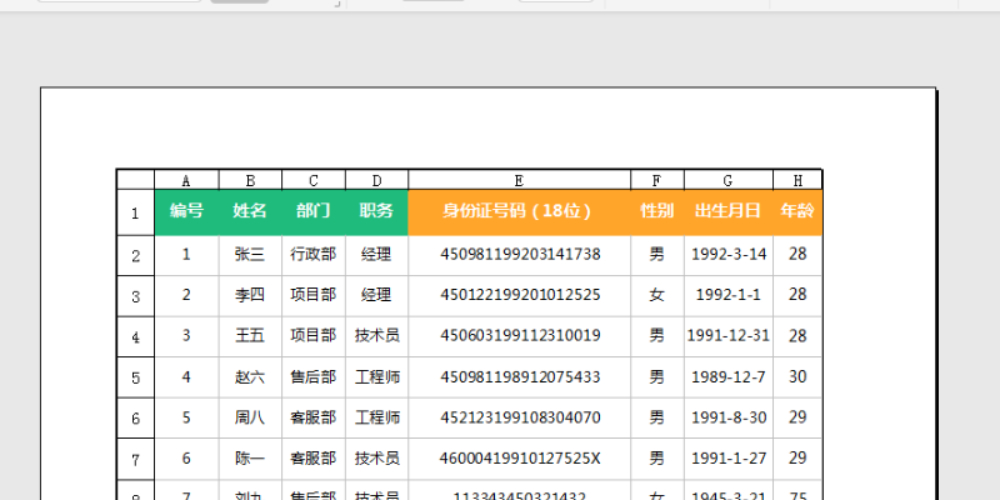Select birth date 1991-12-31
Image resolution: width=1000 pixels, height=500 pixels.
click(728, 336)
